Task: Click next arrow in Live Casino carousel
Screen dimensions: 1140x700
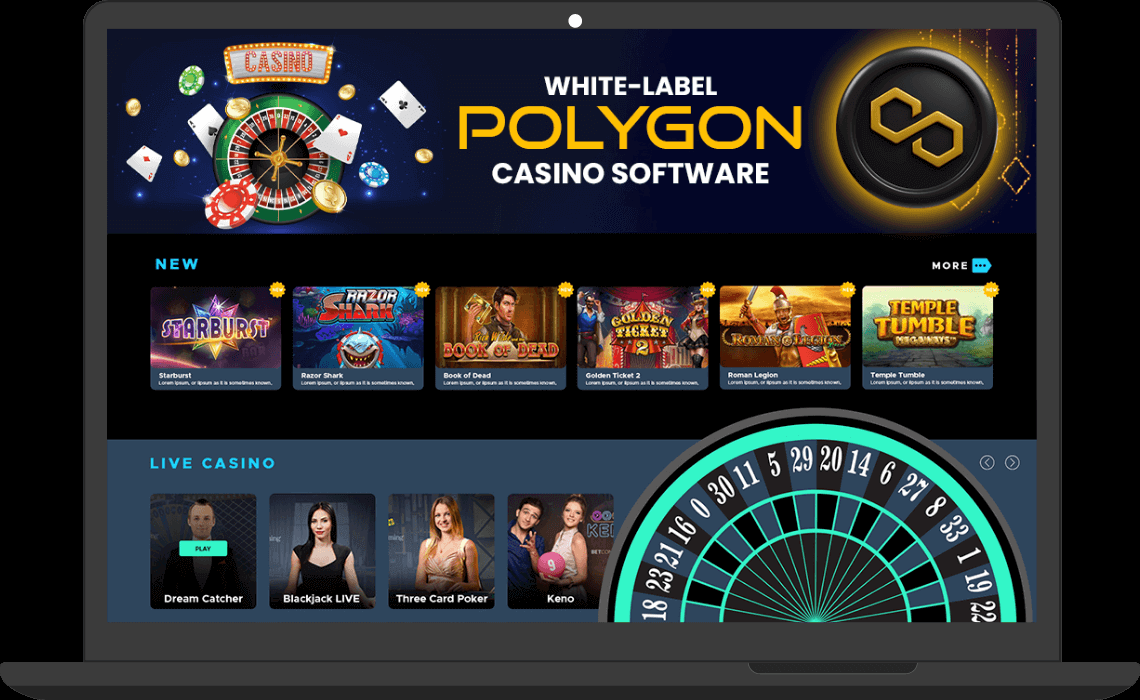Action: point(1012,462)
